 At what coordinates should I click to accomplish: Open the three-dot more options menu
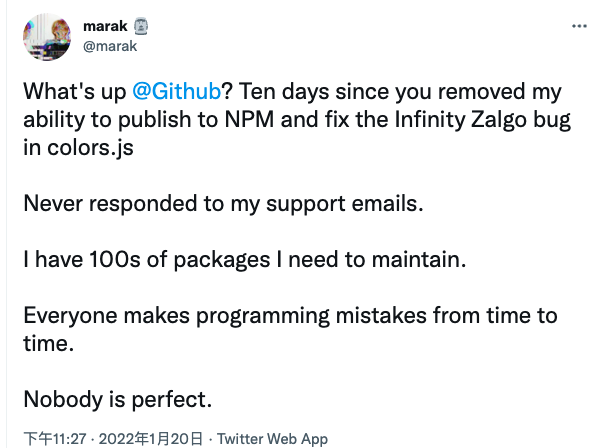(579, 26)
